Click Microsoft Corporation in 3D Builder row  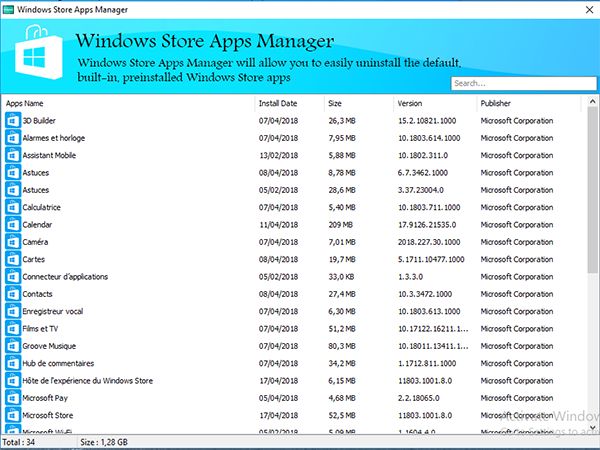[x=517, y=121]
